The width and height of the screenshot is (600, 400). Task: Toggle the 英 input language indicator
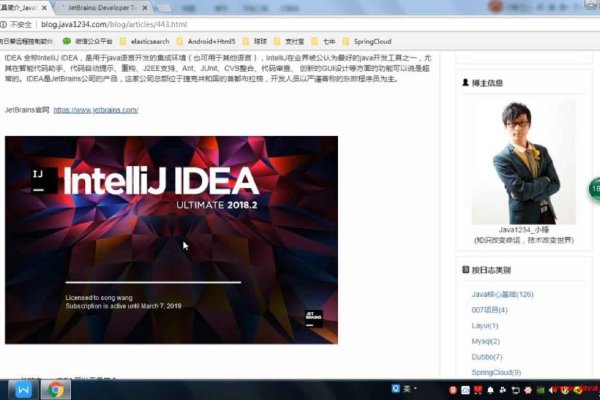tap(407, 389)
